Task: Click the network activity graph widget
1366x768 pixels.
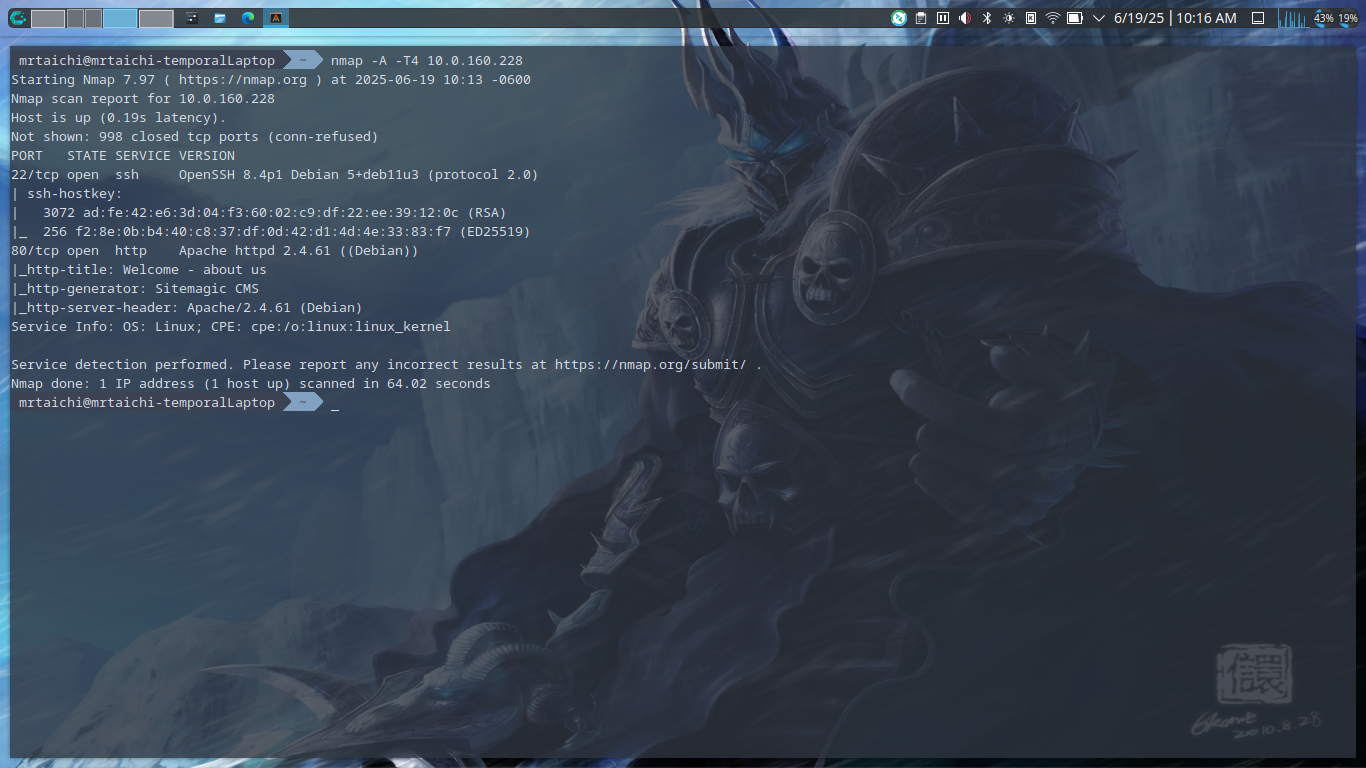Action: (x=1293, y=18)
